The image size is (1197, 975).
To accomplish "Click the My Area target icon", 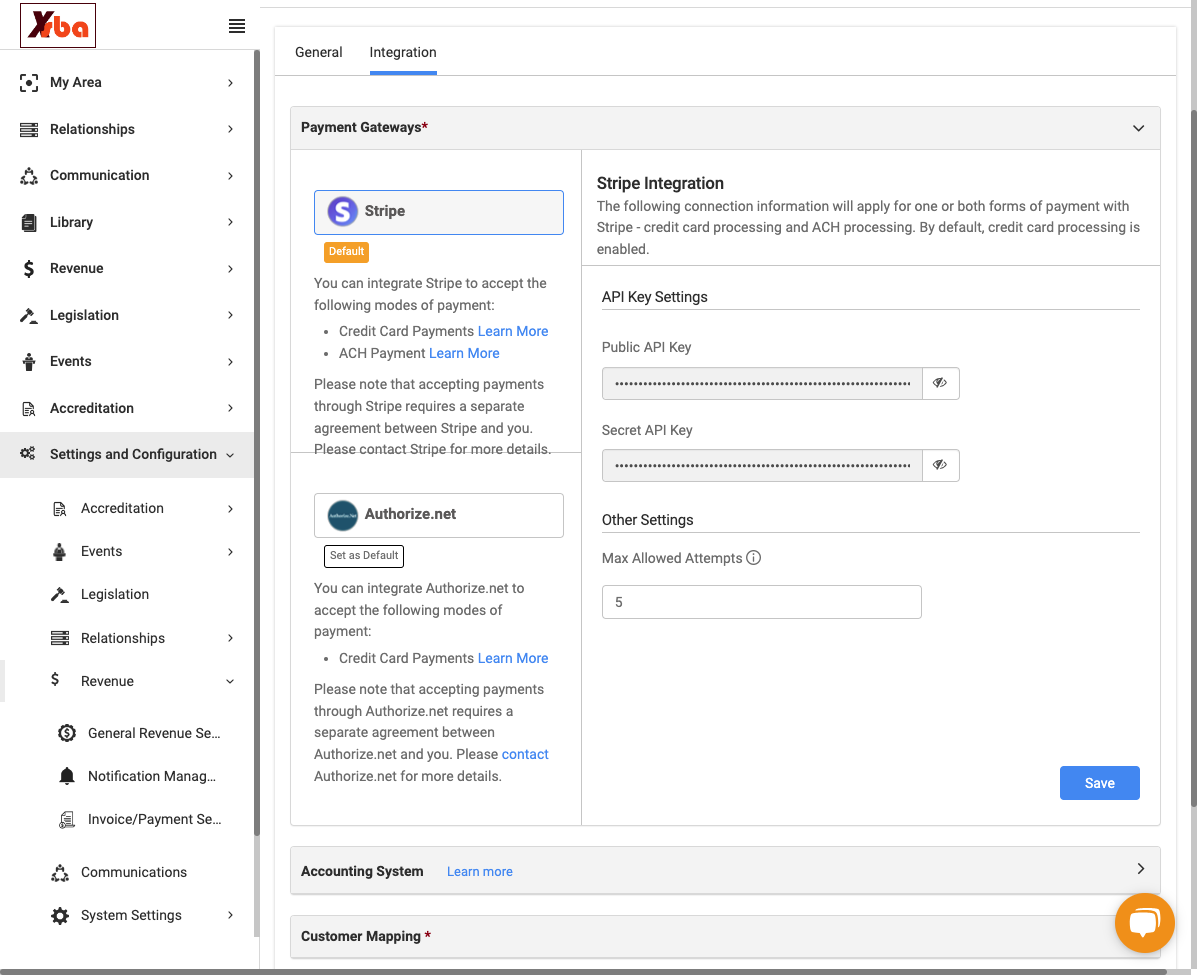I will [29, 82].
